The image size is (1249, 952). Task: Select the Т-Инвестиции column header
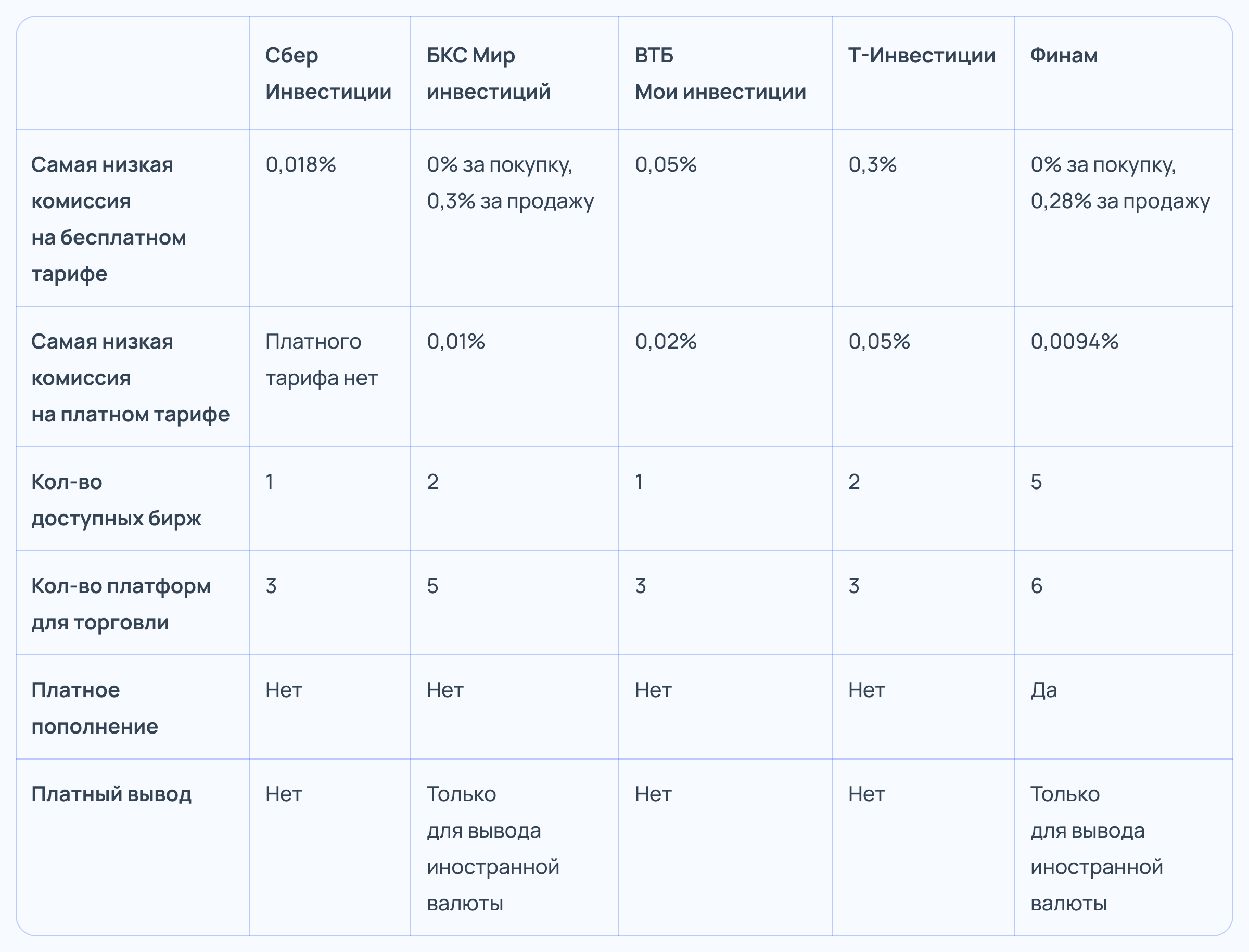(921, 55)
